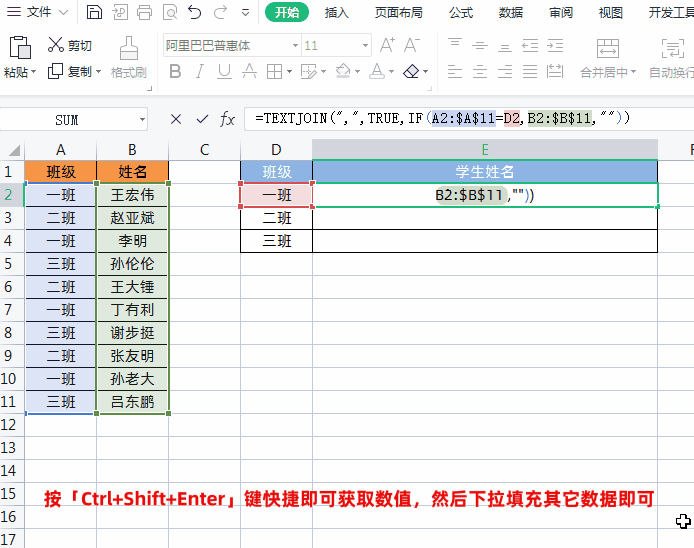Click the align right icon
Screen dimensions: 694x548
pos(505,71)
